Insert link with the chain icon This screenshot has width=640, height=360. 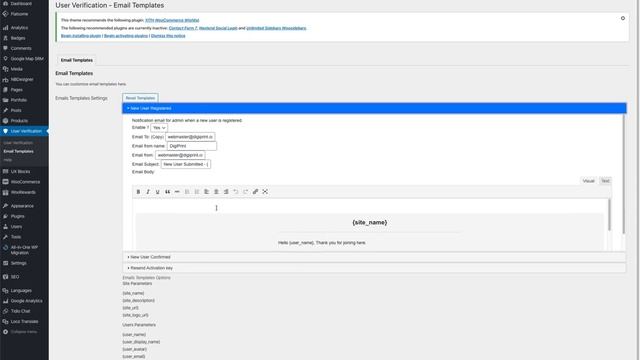pyautogui.click(x=256, y=191)
